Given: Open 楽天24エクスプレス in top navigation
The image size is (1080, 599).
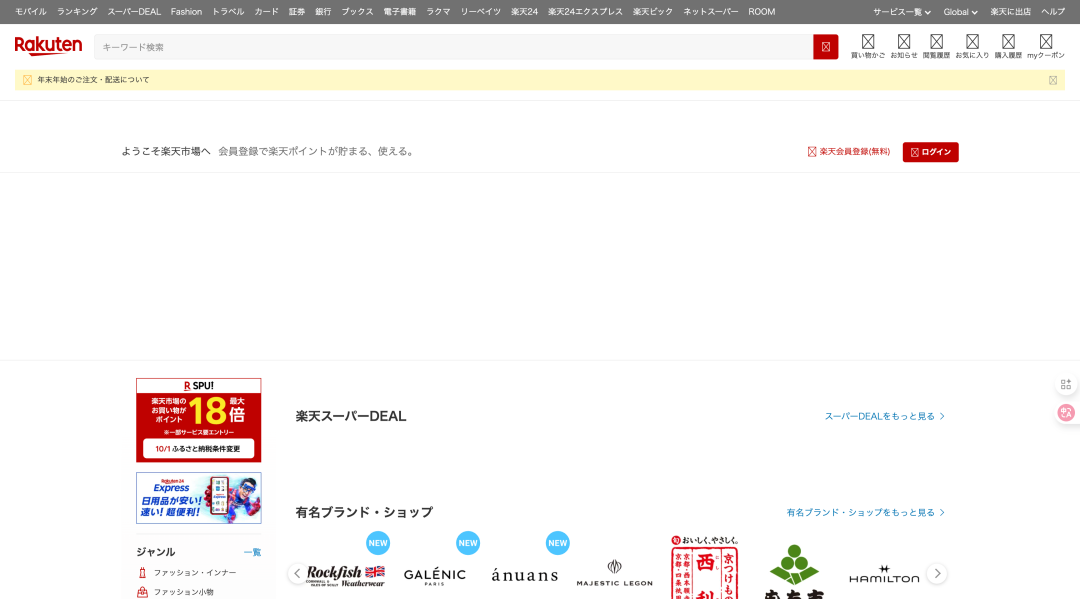Looking at the screenshot, I should pyautogui.click(x=585, y=12).
